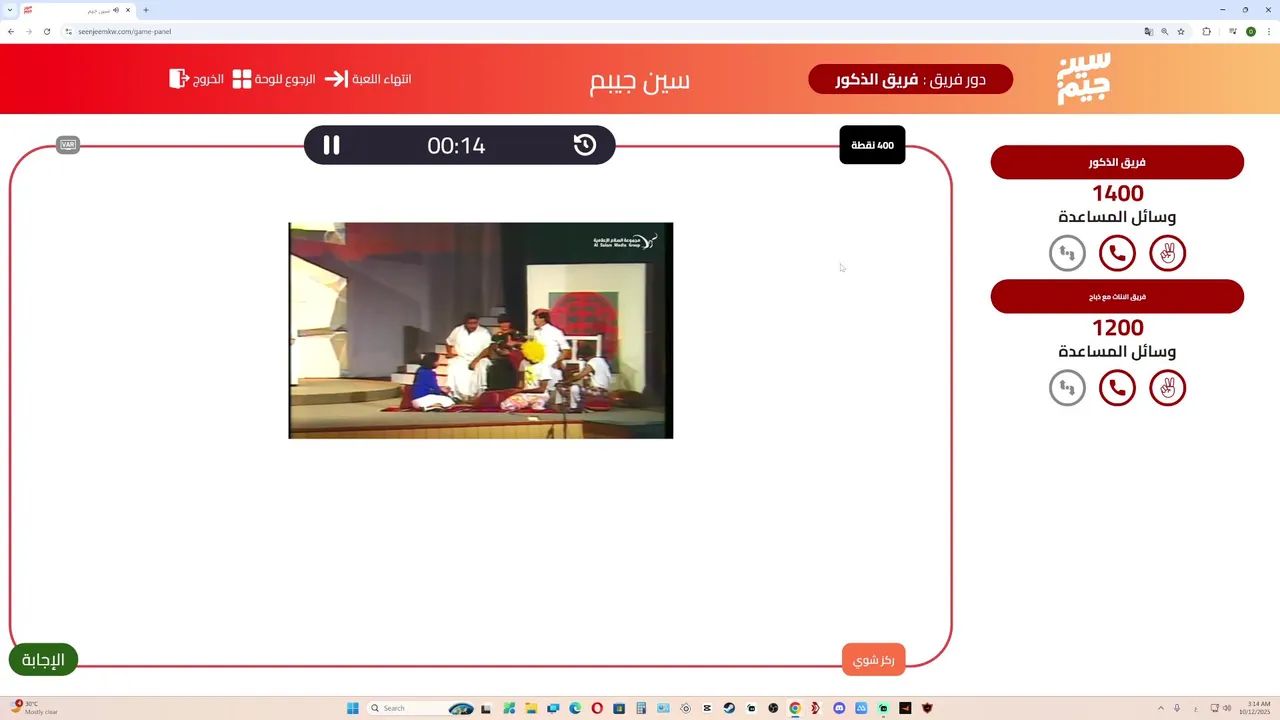Click the 1400 score value
Image resolution: width=1280 pixels, height=720 pixels.
tap(1117, 194)
